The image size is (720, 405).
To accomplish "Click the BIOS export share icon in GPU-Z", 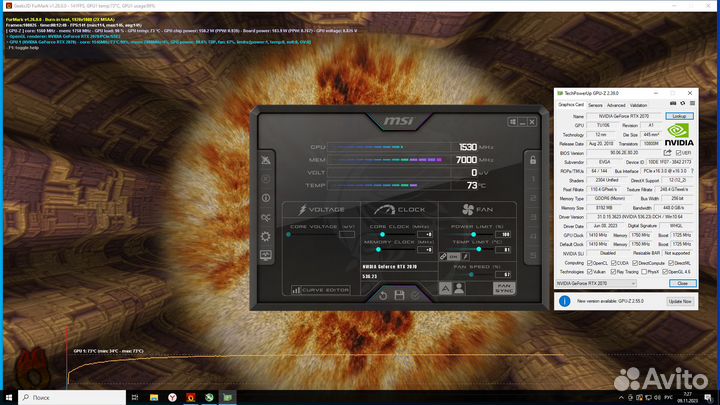I will pos(667,153).
